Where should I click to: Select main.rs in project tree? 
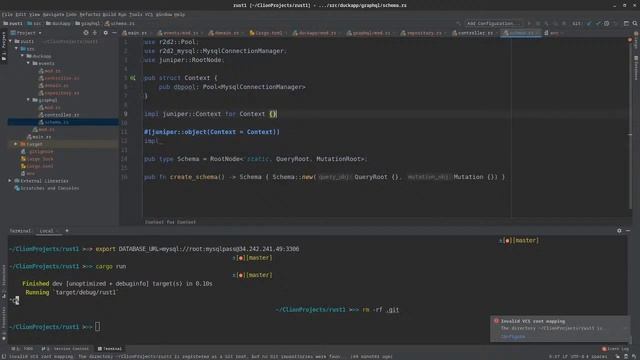click(39, 137)
